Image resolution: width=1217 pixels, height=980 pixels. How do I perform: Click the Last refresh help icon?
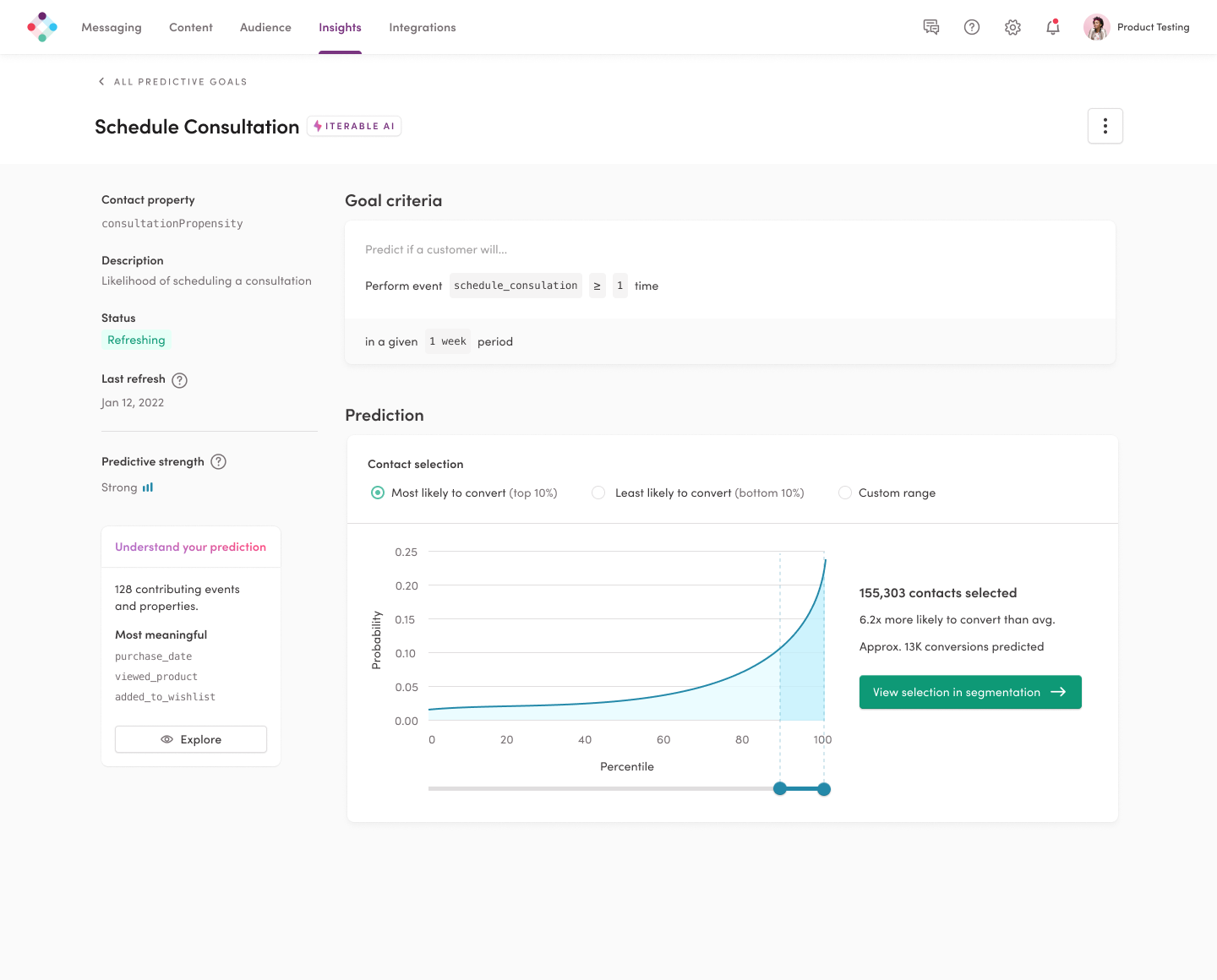click(179, 380)
